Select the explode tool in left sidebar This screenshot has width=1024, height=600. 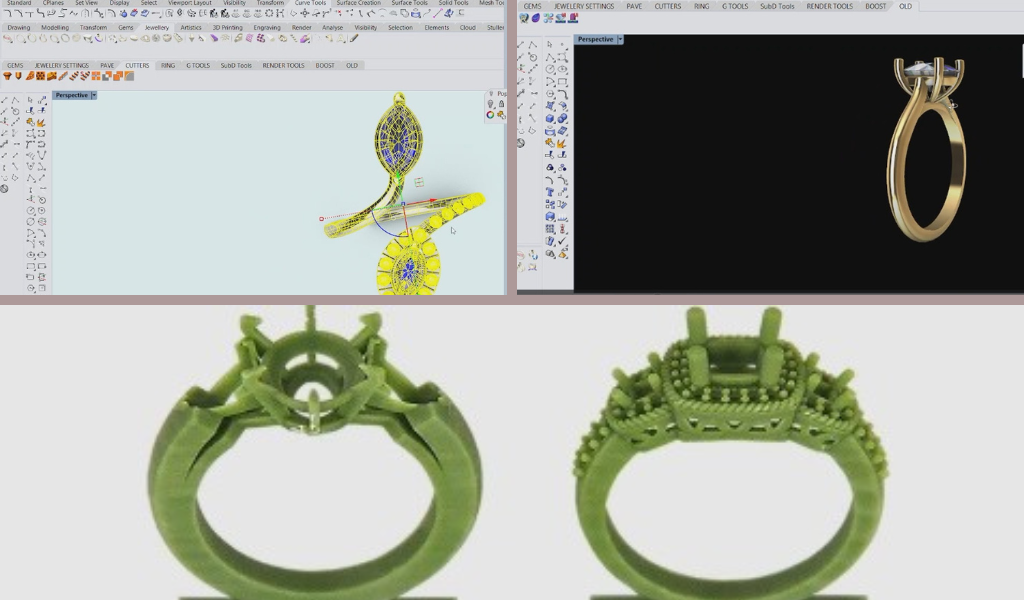coord(42,122)
